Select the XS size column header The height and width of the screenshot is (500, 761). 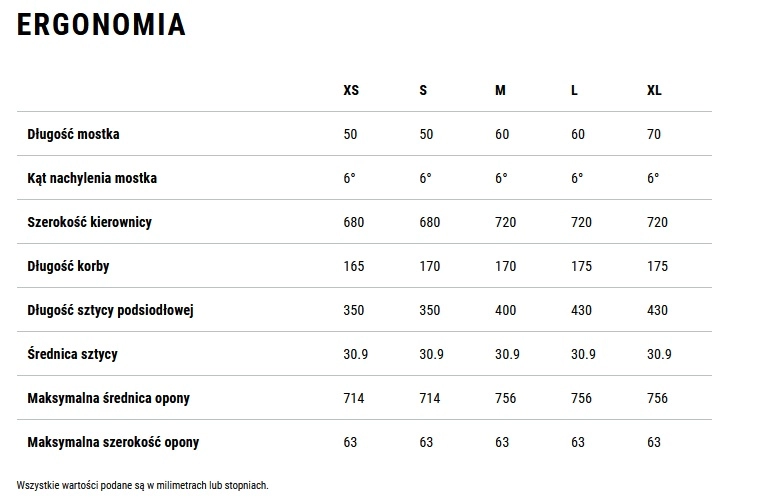coord(351,90)
